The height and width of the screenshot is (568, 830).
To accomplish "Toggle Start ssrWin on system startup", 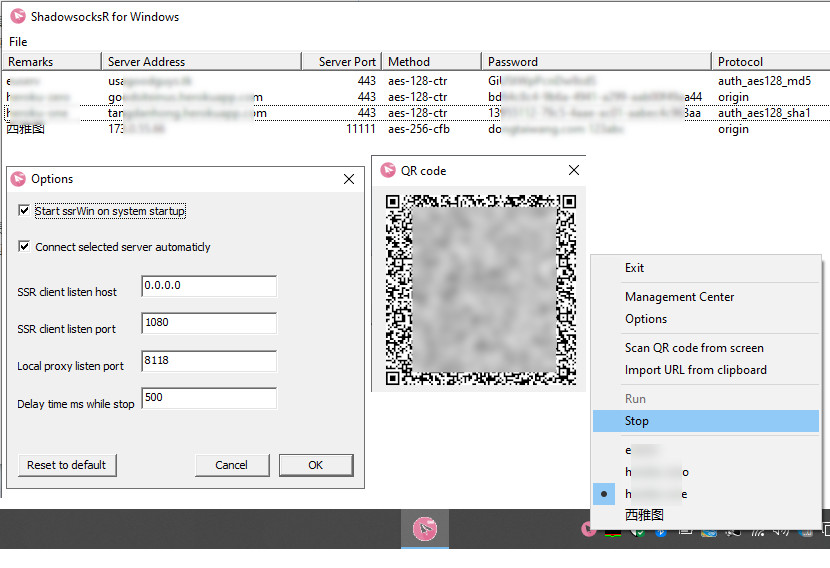I will [24, 210].
